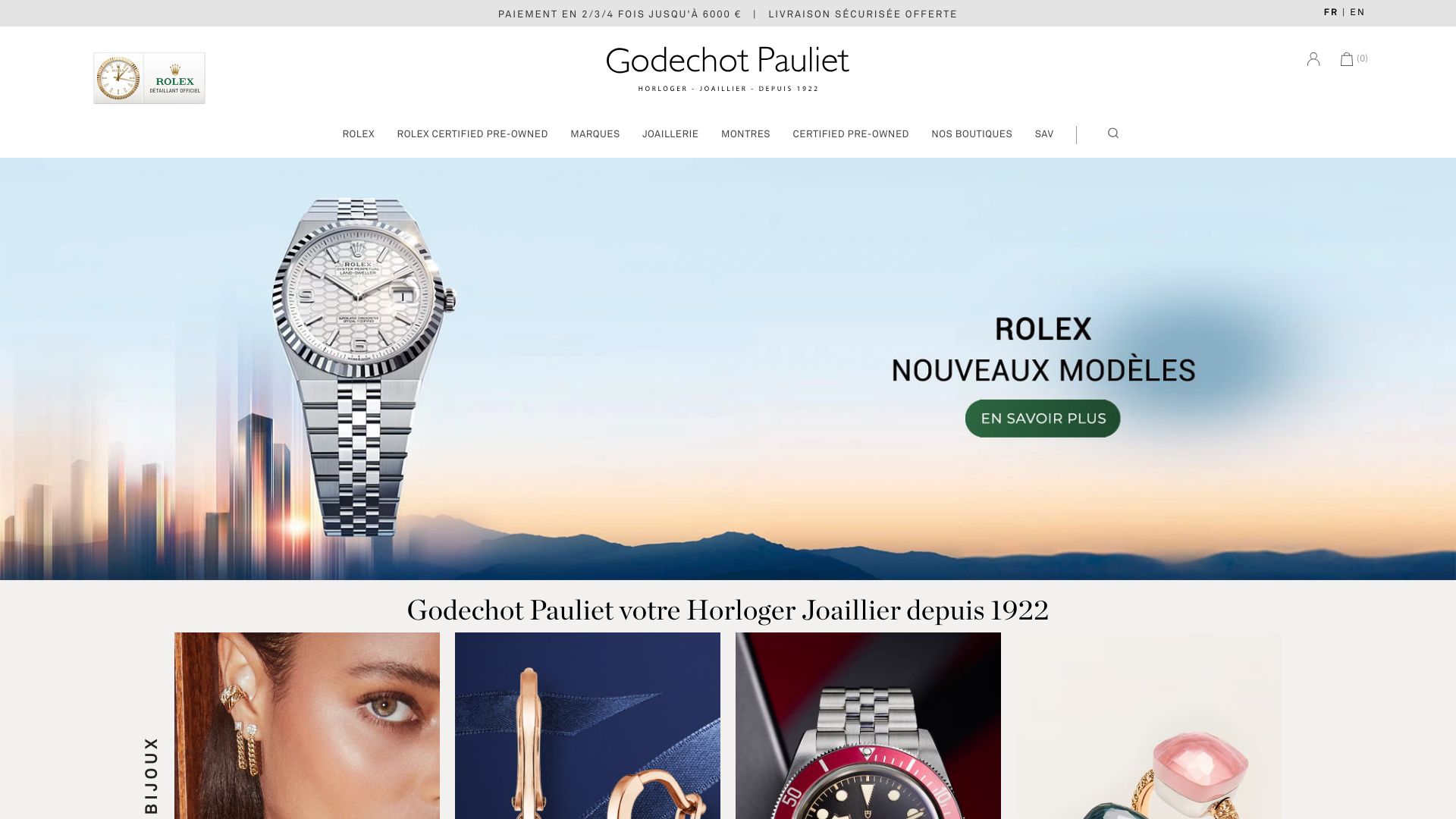
Task: Open the red bezel Tudor watch thumbnail
Action: click(868, 726)
